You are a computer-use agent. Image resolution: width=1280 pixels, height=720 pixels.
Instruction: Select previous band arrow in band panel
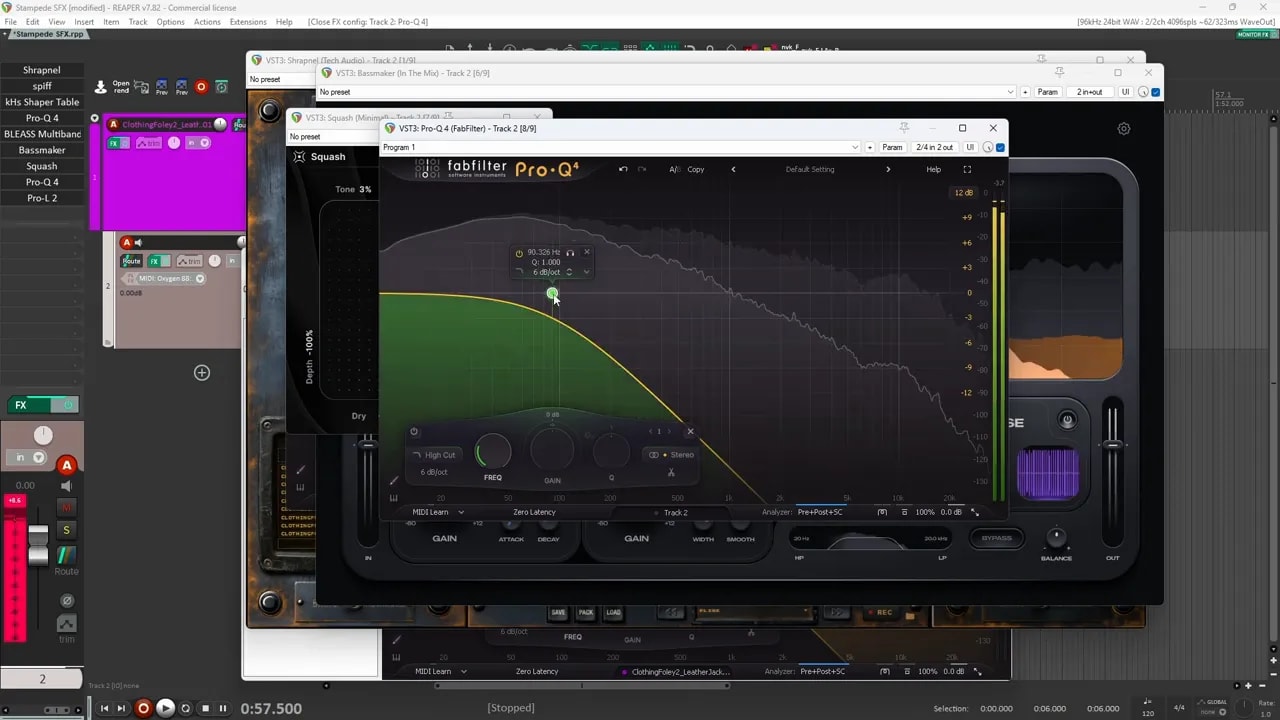pyautogui.click(x=651, y=432)
